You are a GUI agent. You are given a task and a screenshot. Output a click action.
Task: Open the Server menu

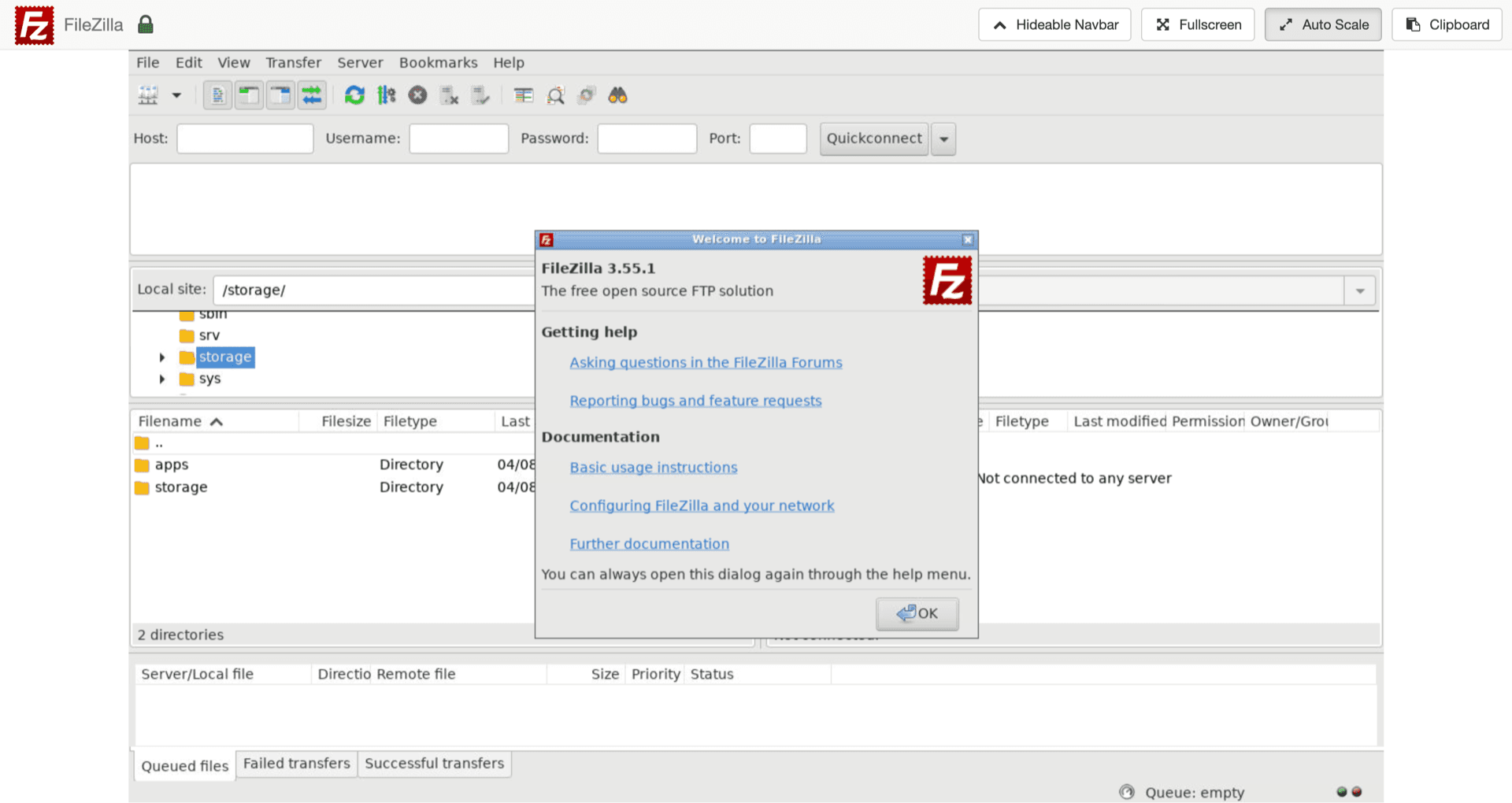tap(360, 62)
